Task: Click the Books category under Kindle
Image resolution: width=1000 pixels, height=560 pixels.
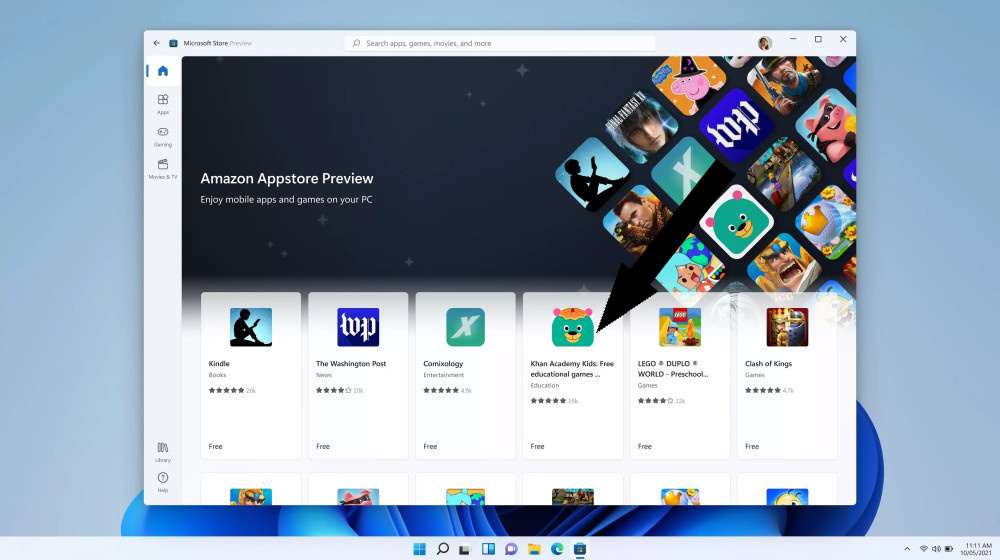Action: pos(217,375)
